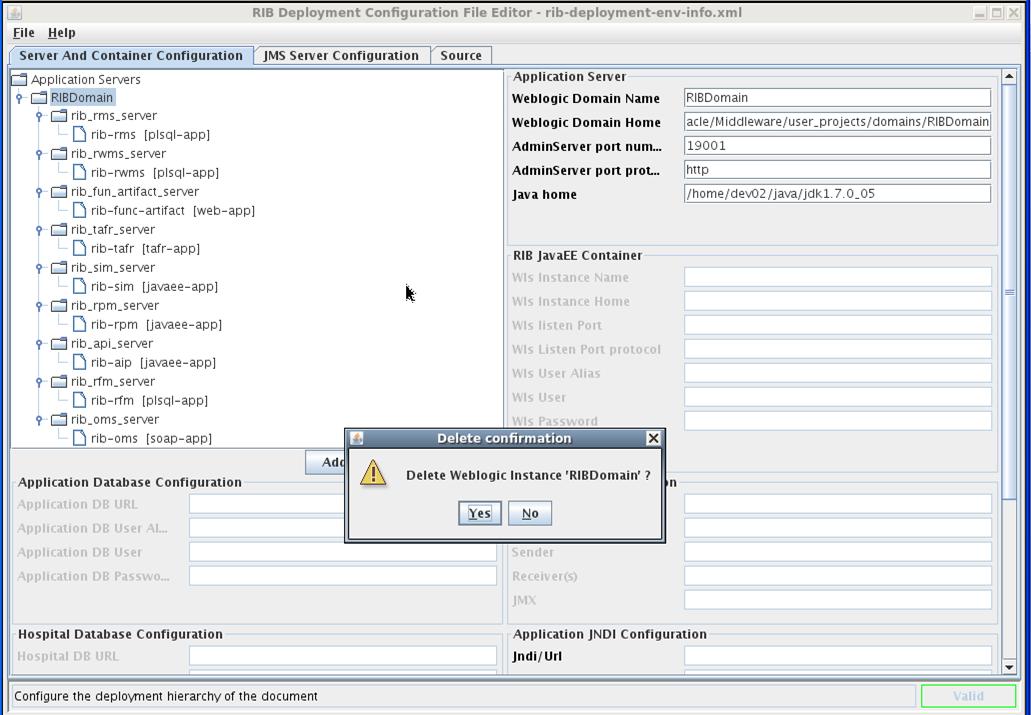The width and height of the screenshot is (1031, 715).
Task: Click the rib-func-artifact file icon
Action: pyautogui.click(x=80, y=210)
